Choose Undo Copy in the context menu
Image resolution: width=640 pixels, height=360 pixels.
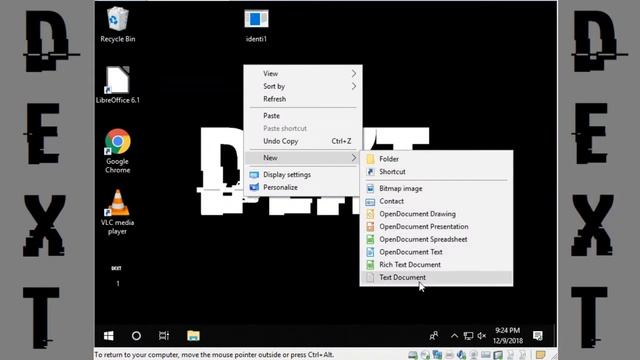[x=303, y=141]
